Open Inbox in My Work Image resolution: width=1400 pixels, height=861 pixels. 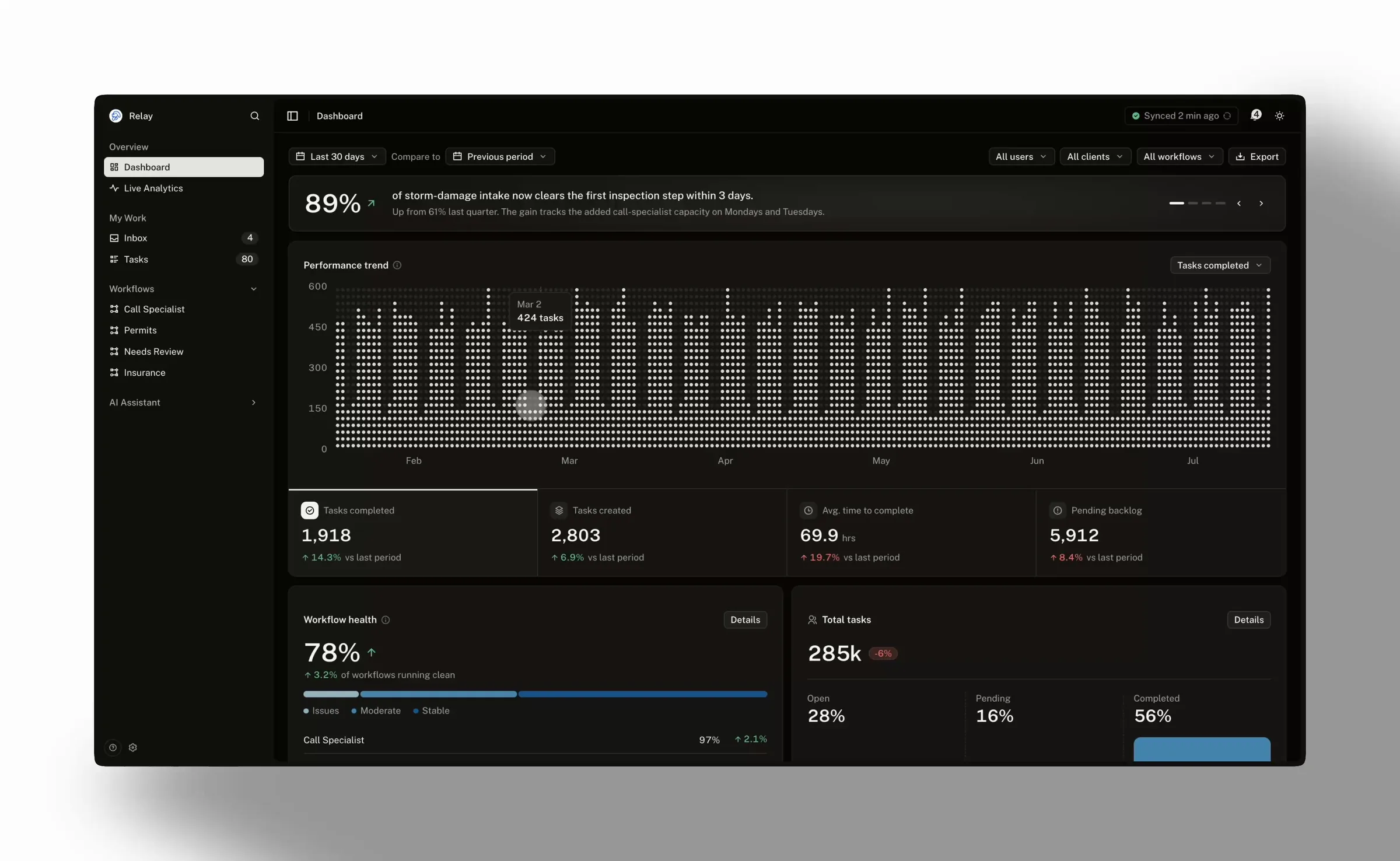[x=184, y=237]
